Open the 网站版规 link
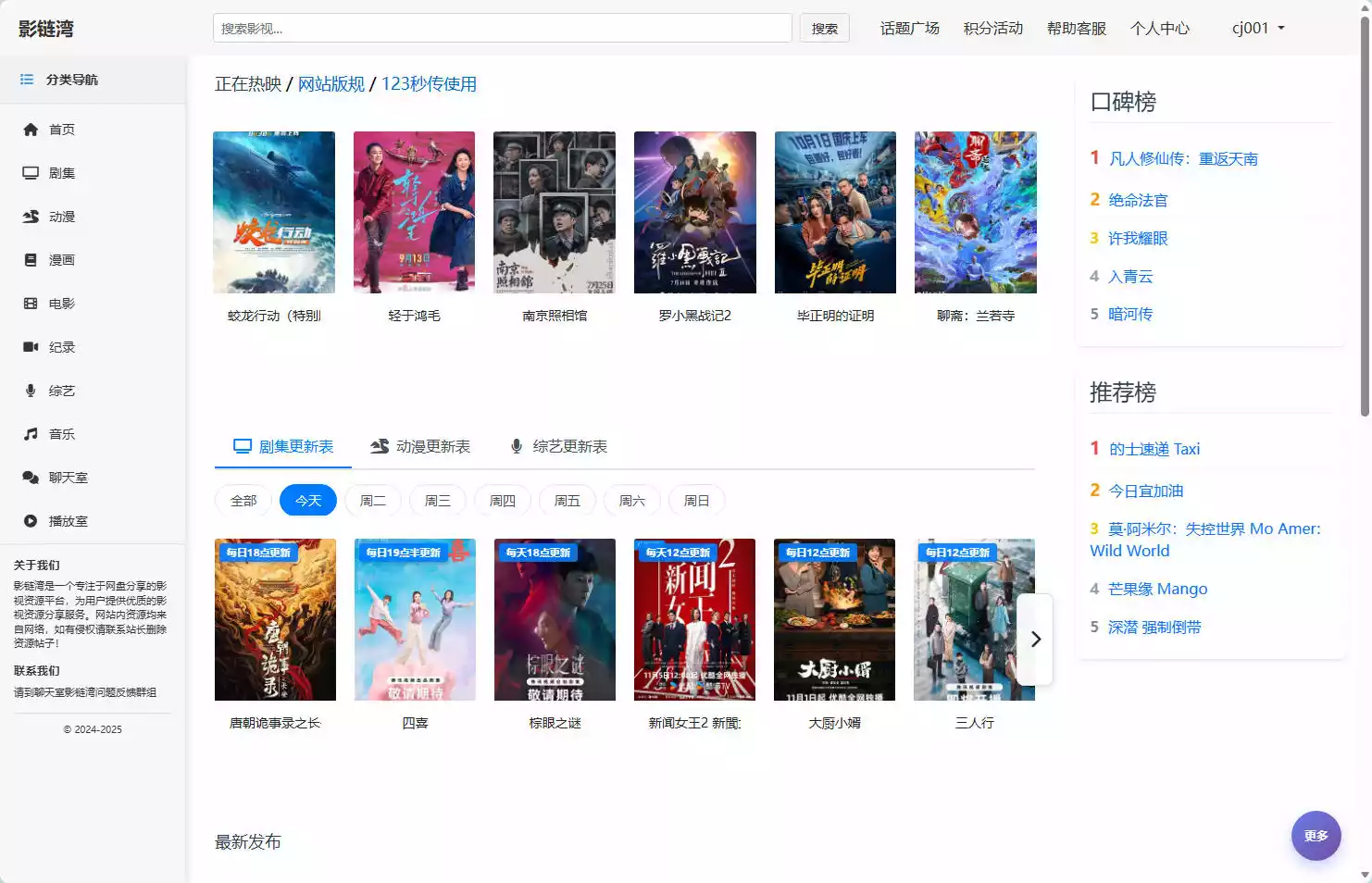Viewport: 1372px width, 883px height. coord(331,84)
